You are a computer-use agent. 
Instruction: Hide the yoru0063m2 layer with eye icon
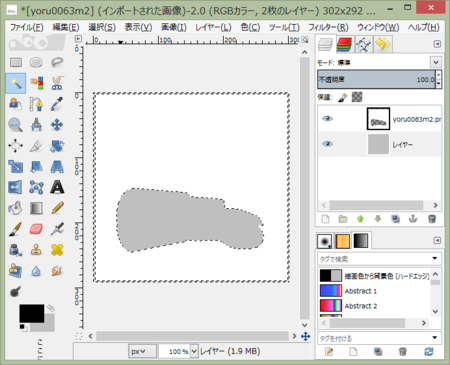point(327,118)
